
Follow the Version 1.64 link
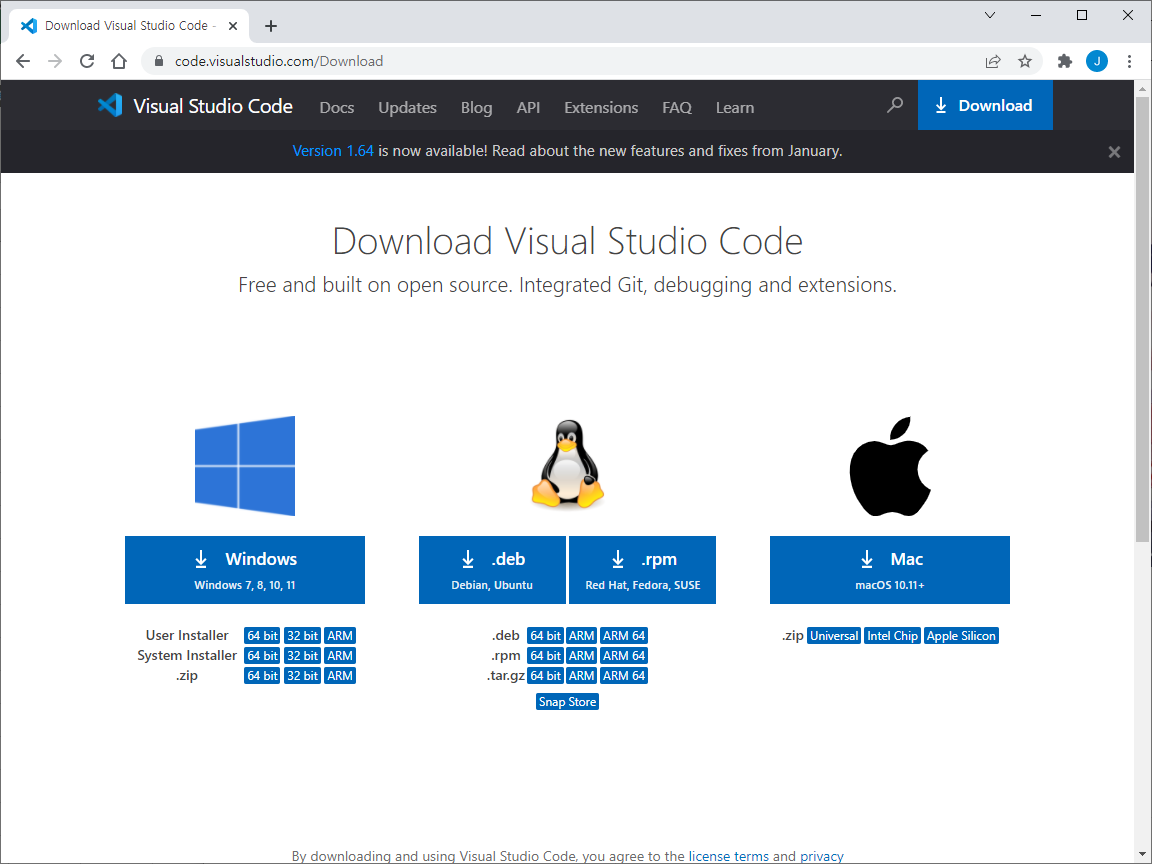point(333,151)
